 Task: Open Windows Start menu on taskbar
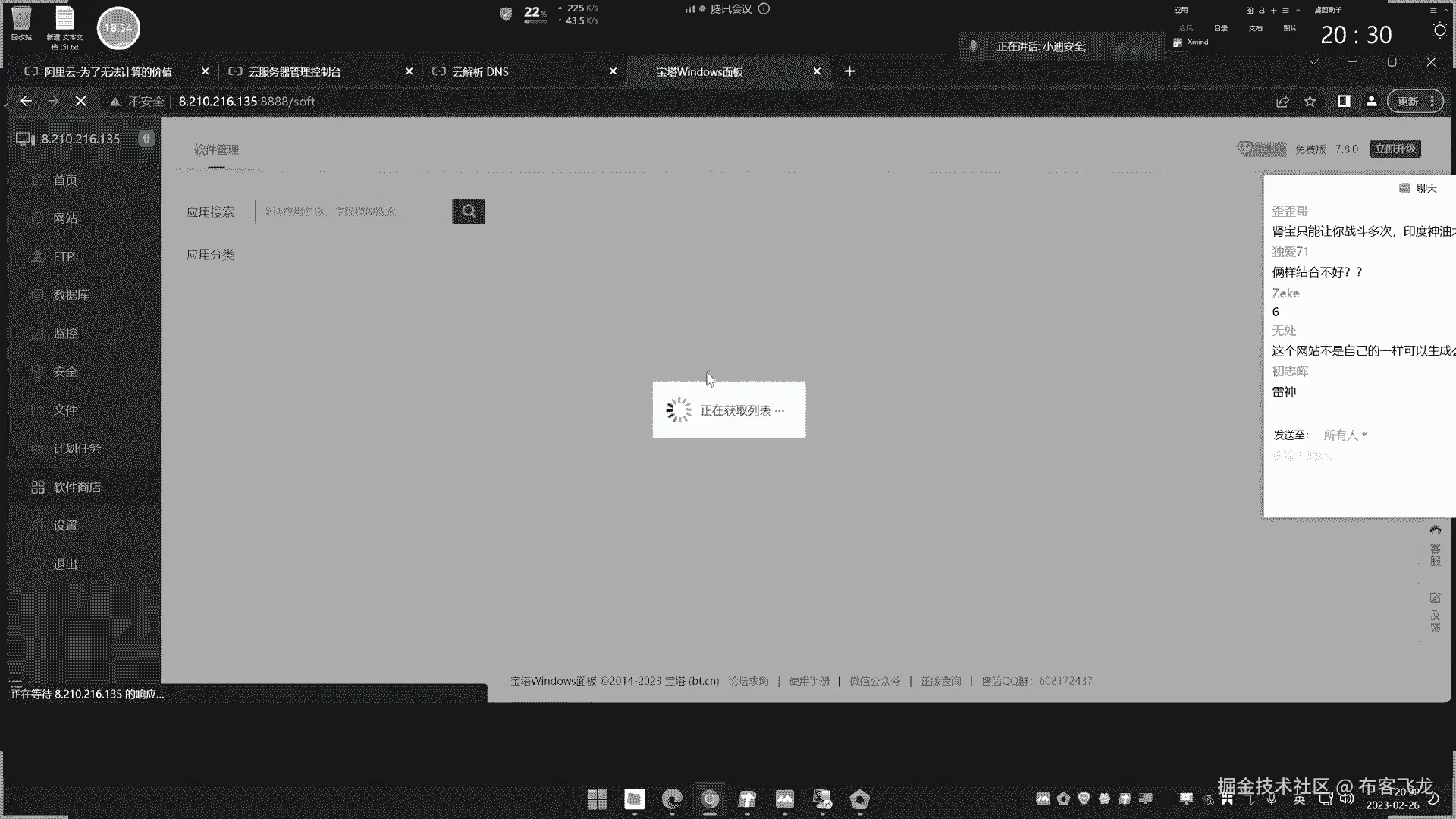597,799
